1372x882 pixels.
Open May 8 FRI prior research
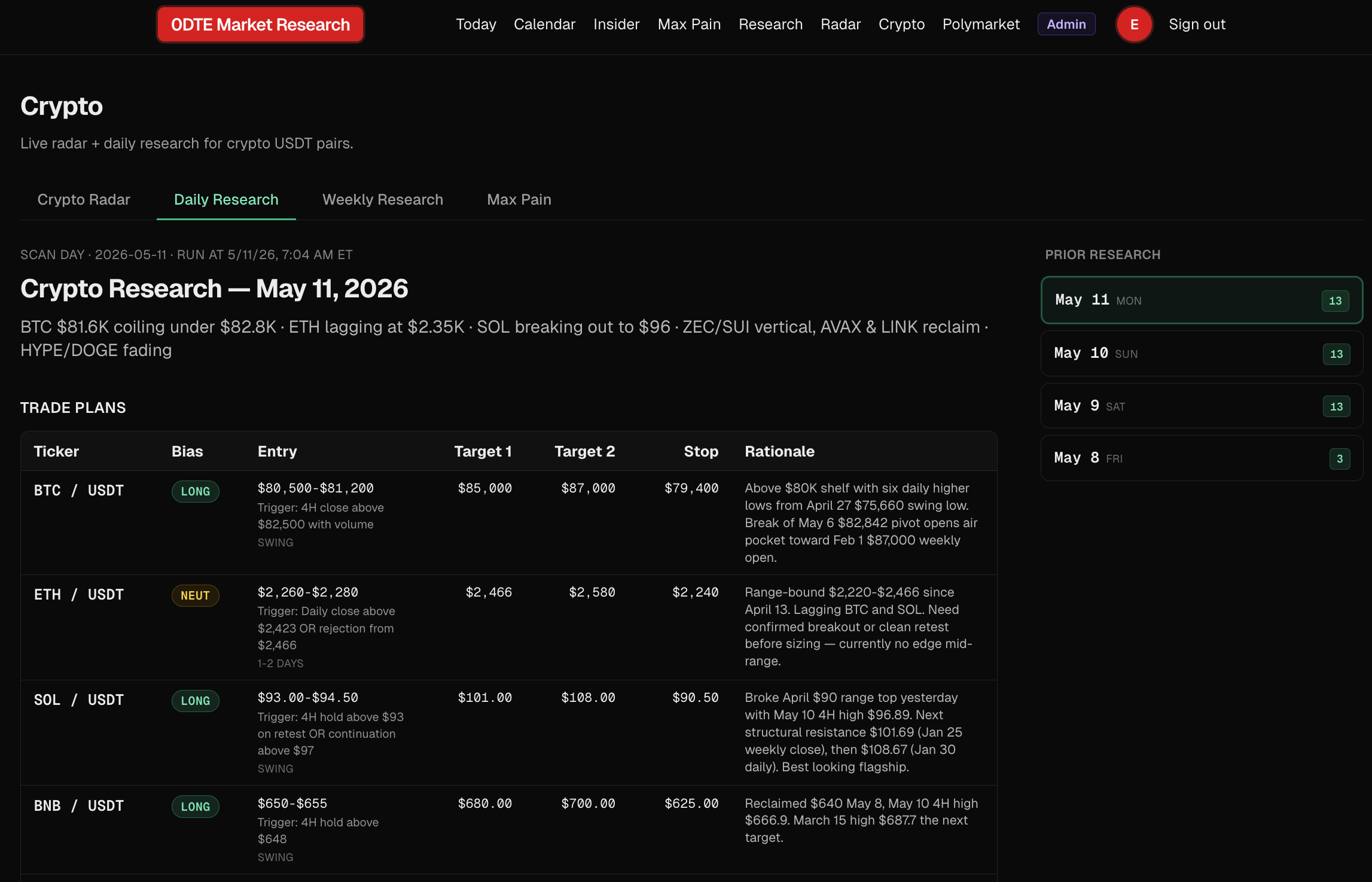pos(1202,458)
